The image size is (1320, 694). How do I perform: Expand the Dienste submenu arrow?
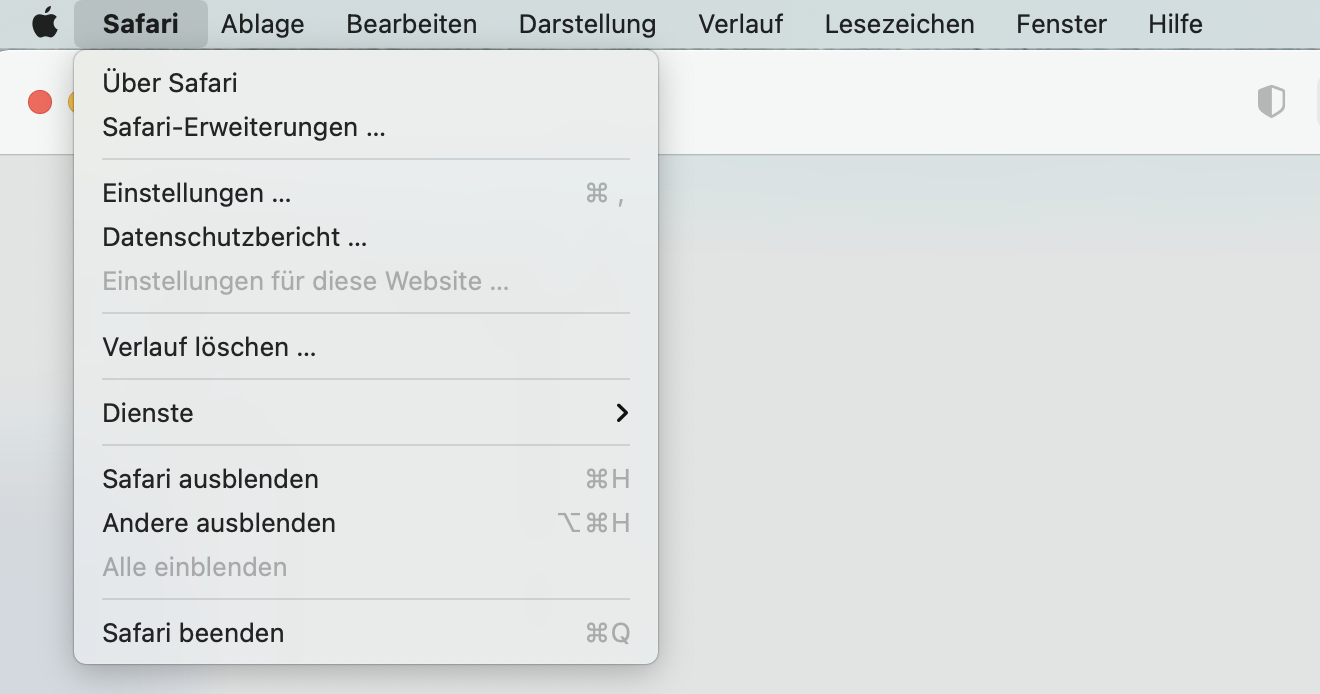[x=621, y=413]
